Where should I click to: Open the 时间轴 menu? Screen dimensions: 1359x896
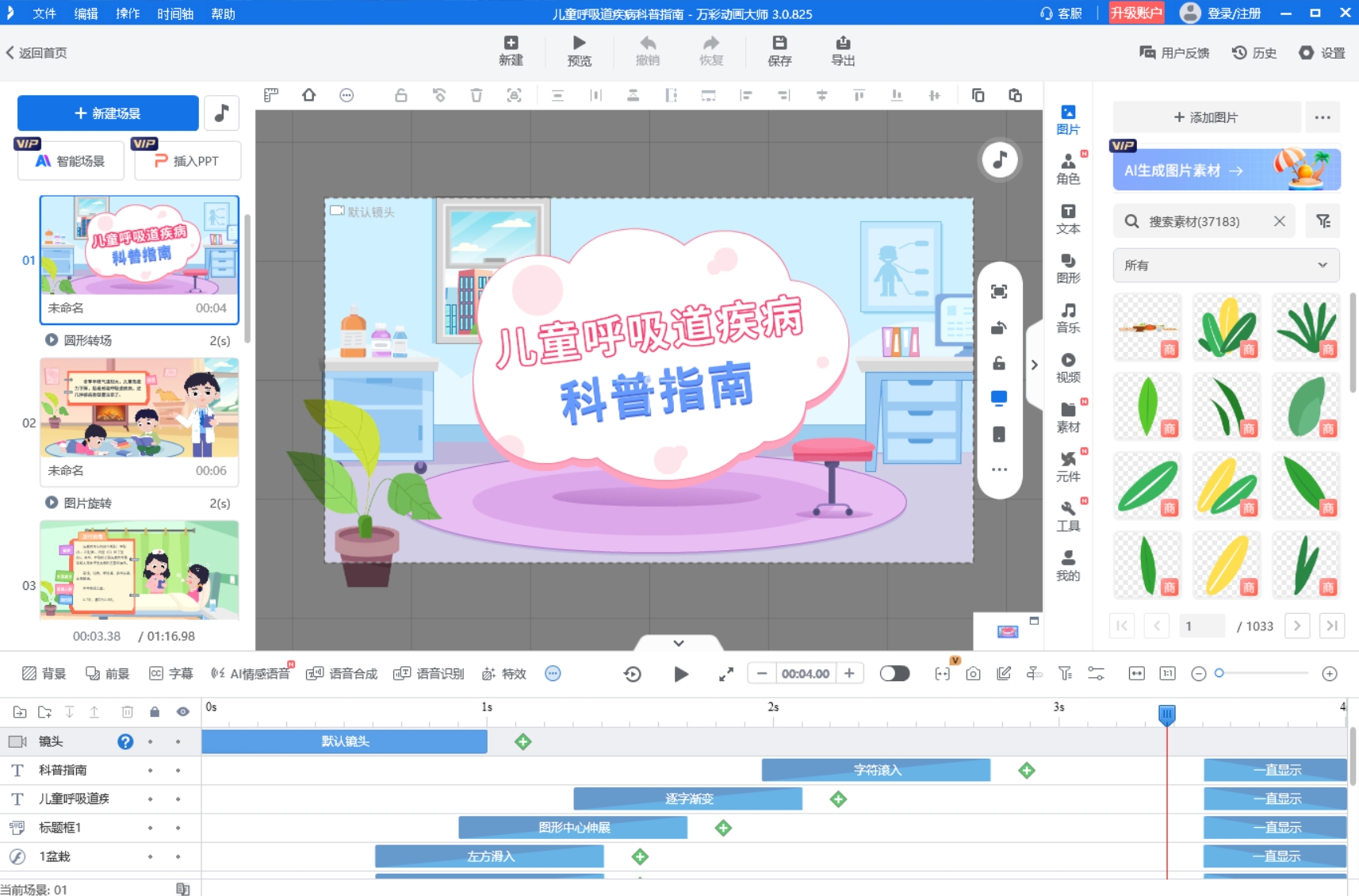click(175, 13)
